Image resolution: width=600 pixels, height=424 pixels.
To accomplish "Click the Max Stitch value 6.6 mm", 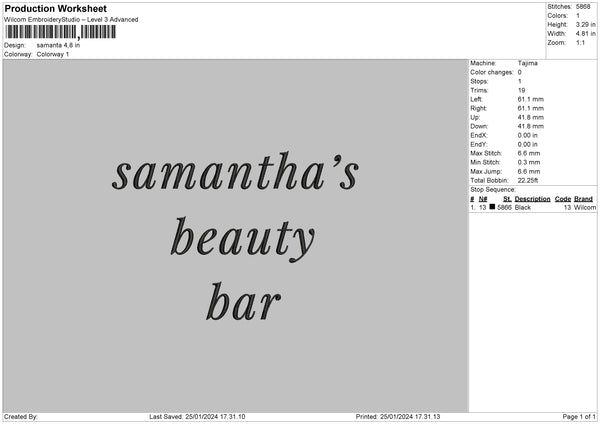I will click(x=529, y=153).
